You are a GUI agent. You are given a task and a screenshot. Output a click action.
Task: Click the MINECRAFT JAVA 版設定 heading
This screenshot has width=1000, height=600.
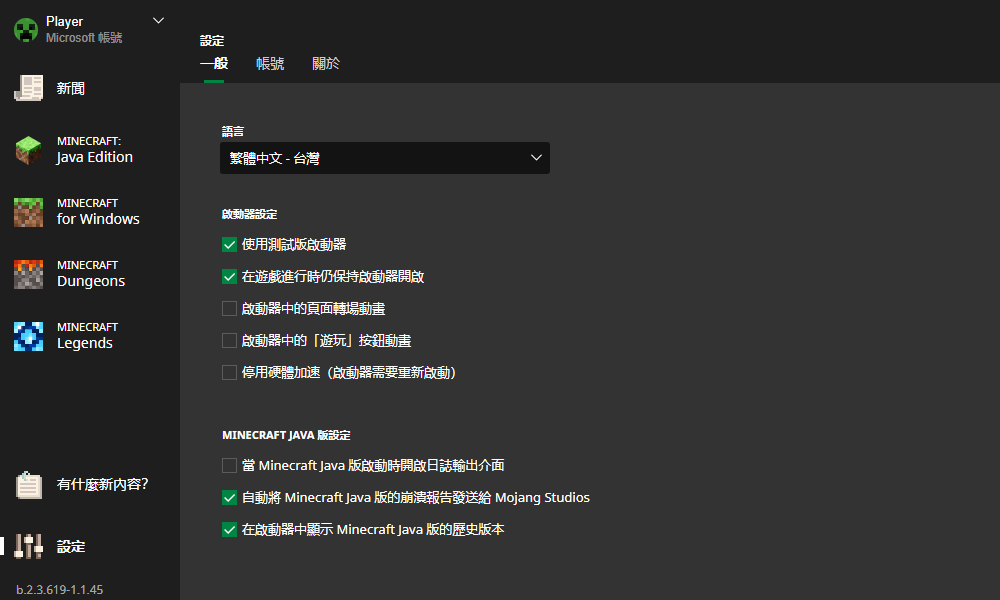tap(286, 435)
